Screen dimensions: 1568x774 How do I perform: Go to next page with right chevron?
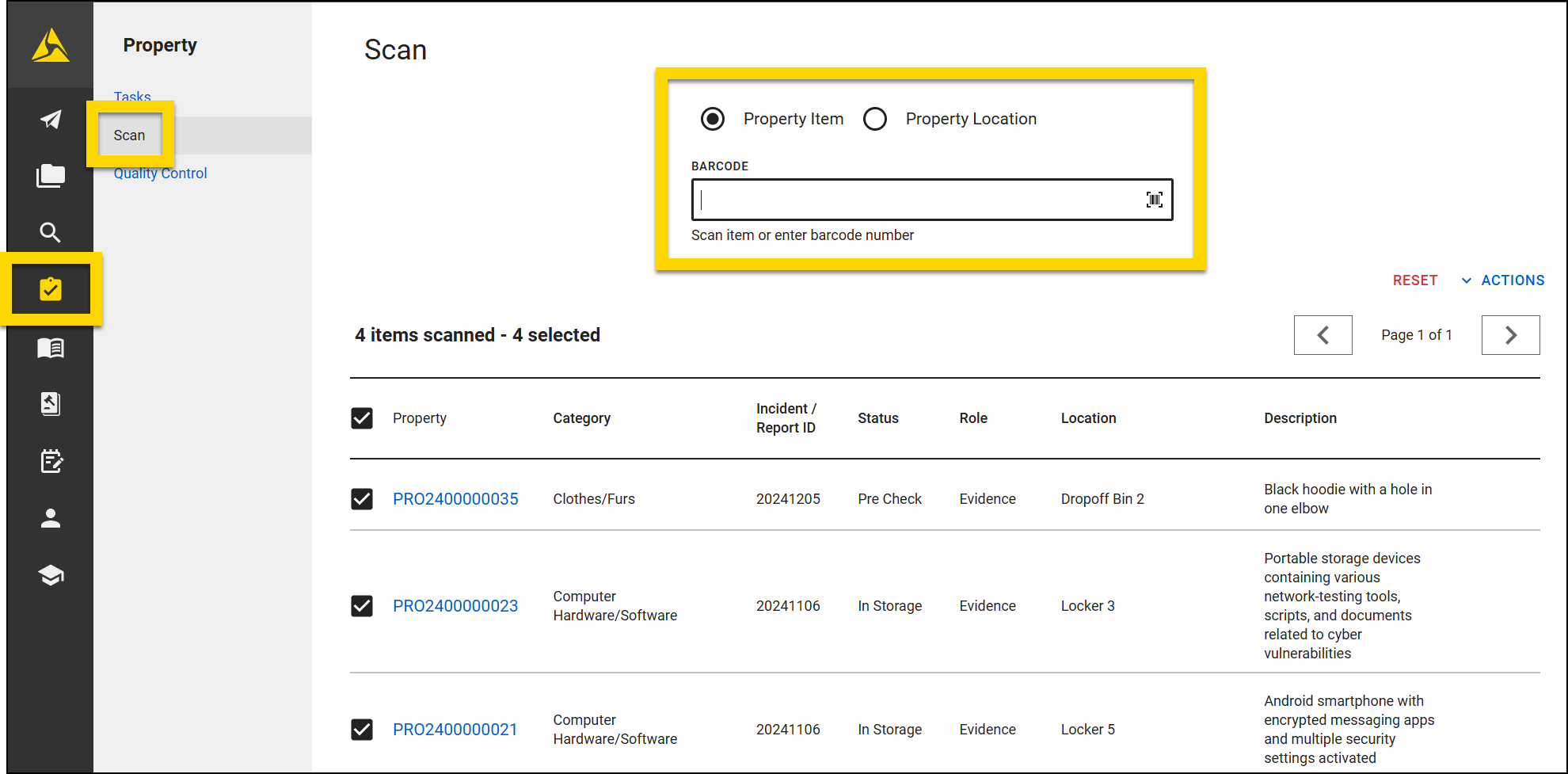click(1510, 335)
